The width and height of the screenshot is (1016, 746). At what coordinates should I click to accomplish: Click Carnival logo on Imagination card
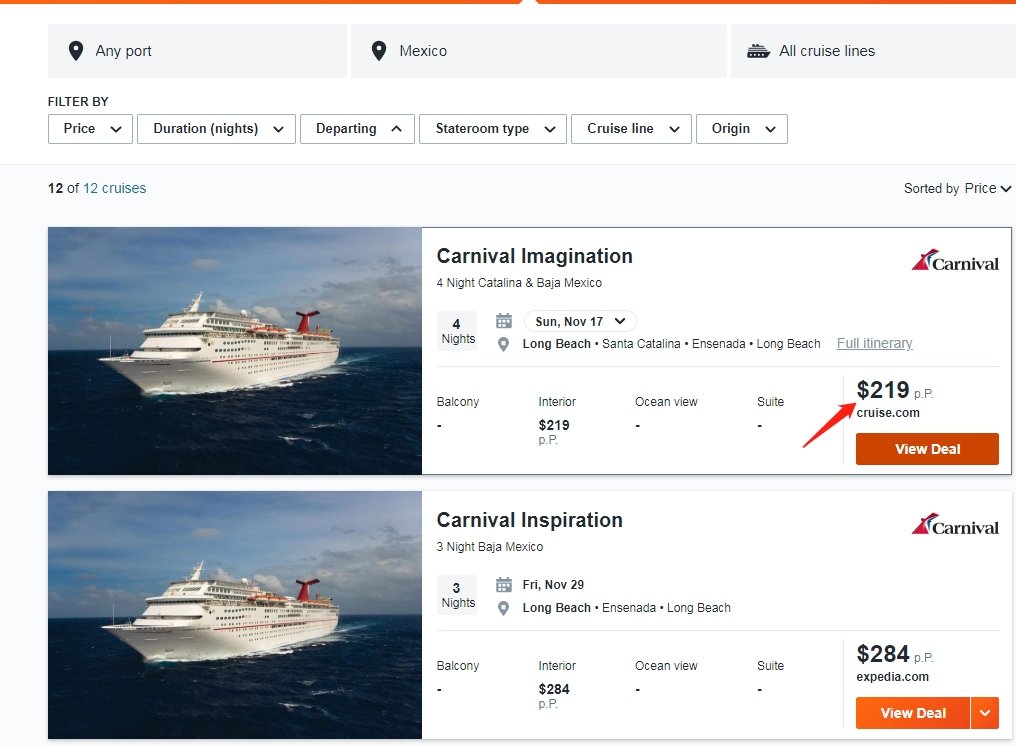coord(955,261)
